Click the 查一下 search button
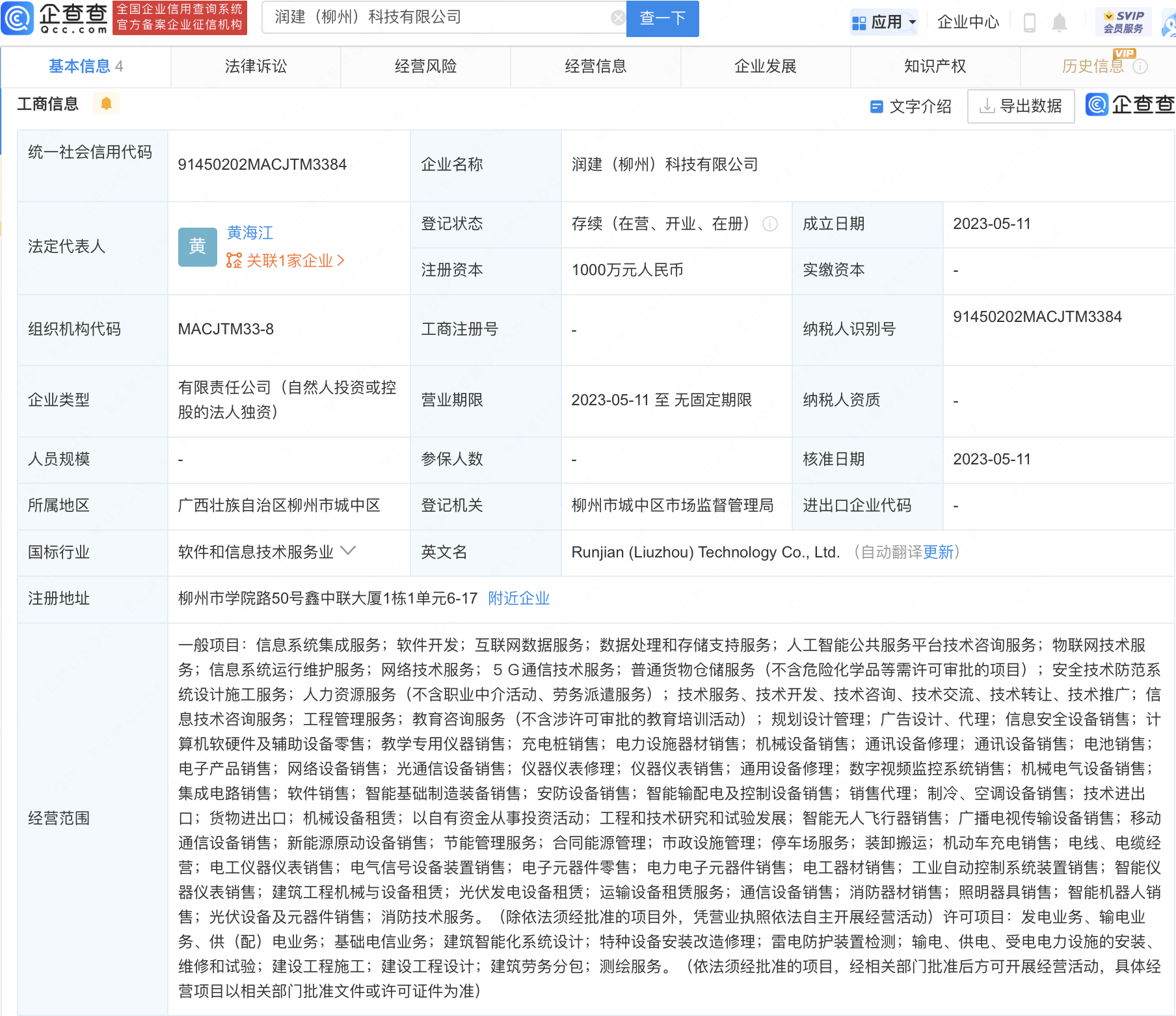Image resolution: width=1176 pixels, height=1016 pixels. coord(662,18)
